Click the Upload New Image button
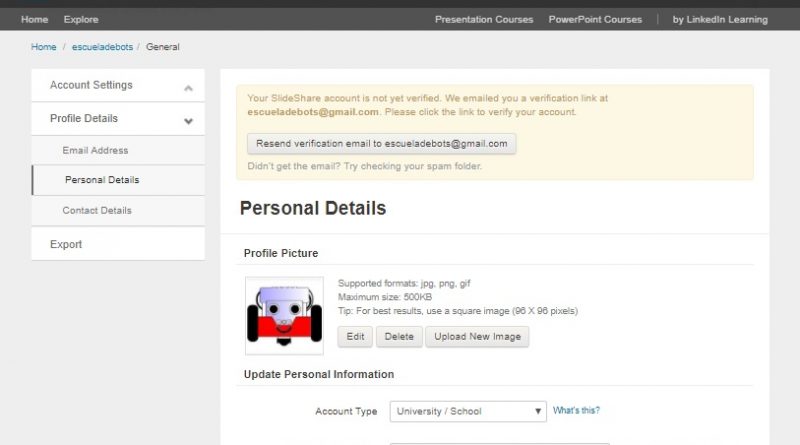The image size is (800, 445). click(x=477, y=337)
